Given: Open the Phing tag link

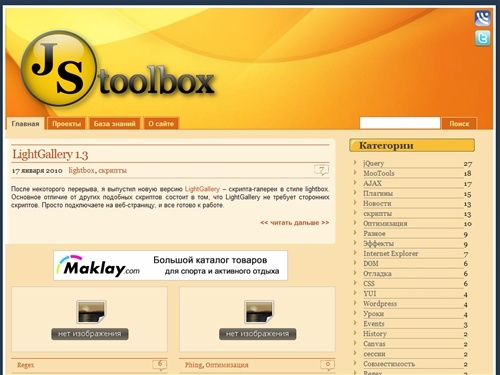Looking at the screenshot, I should tap(194, 365).
